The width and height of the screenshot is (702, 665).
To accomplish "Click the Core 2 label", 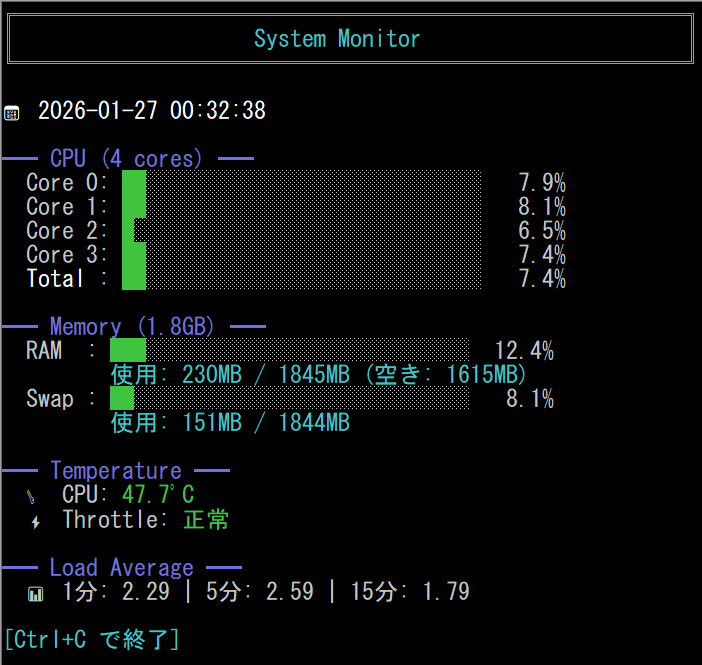I will point(67,231).
